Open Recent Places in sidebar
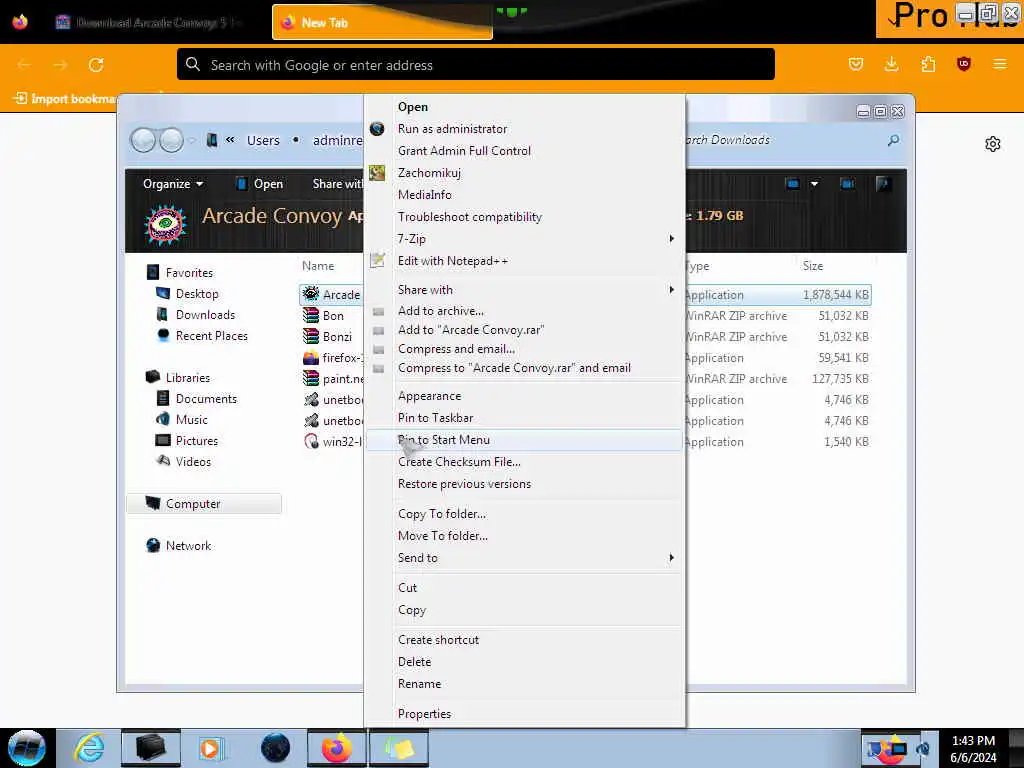Image resolution: width=1024 pixels, height=768 pixels. 202,336
